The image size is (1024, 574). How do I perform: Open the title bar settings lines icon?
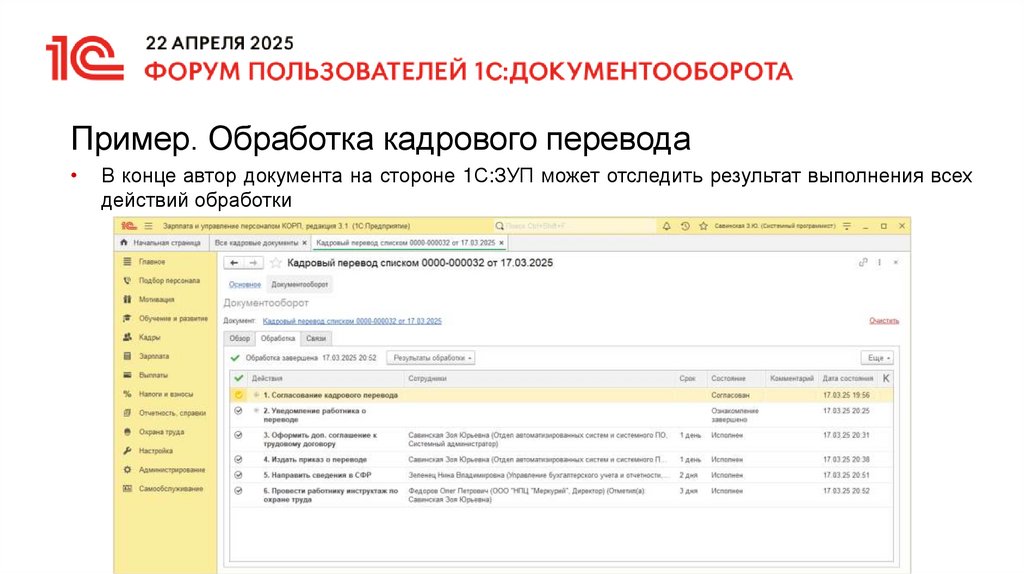[x=846, y=226]
